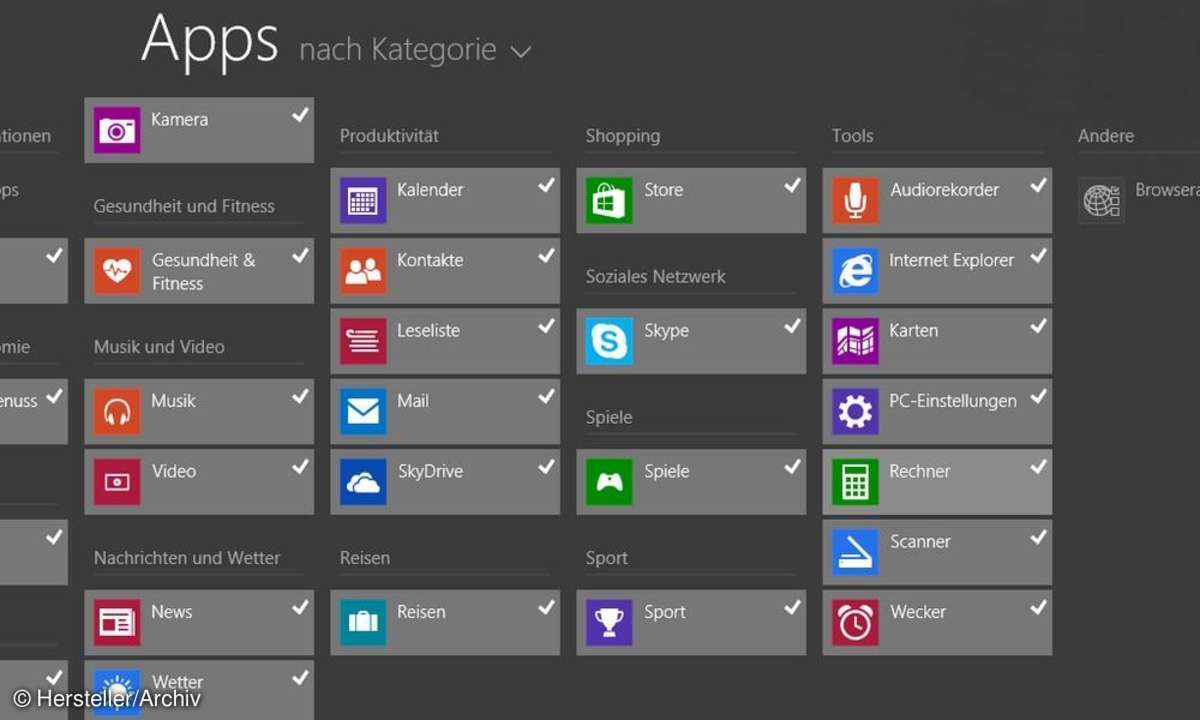The image size is (1200, 720).
Task: Launch the Internet Explorer icon
Action: [855, 271]
